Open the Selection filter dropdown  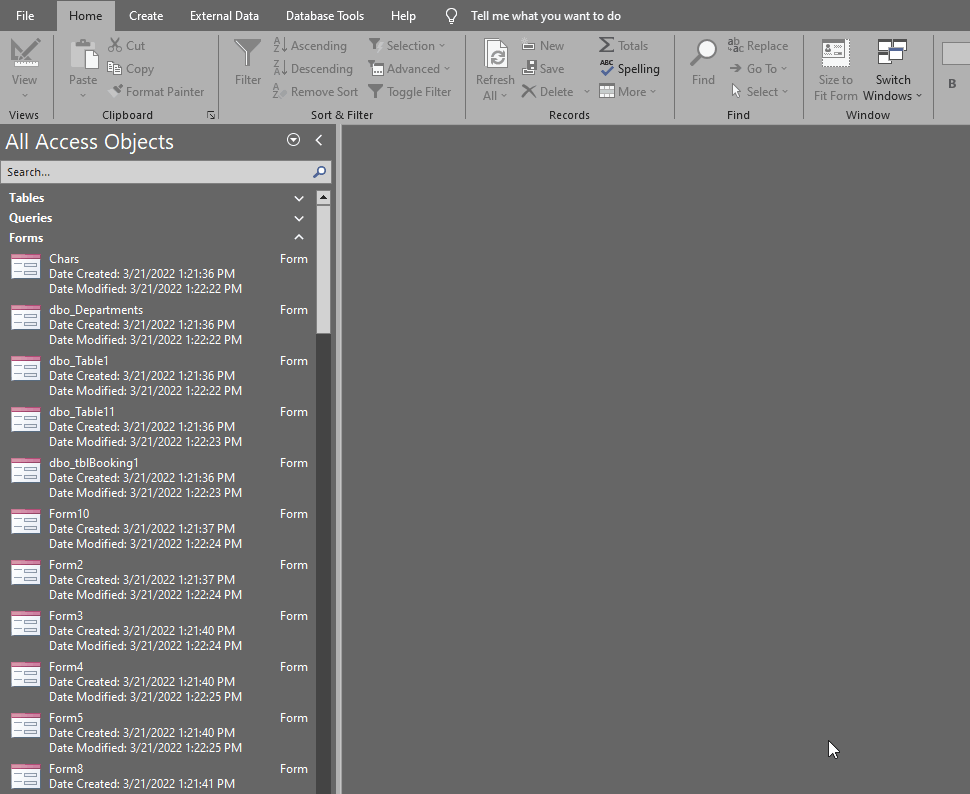tap(407, 46)
